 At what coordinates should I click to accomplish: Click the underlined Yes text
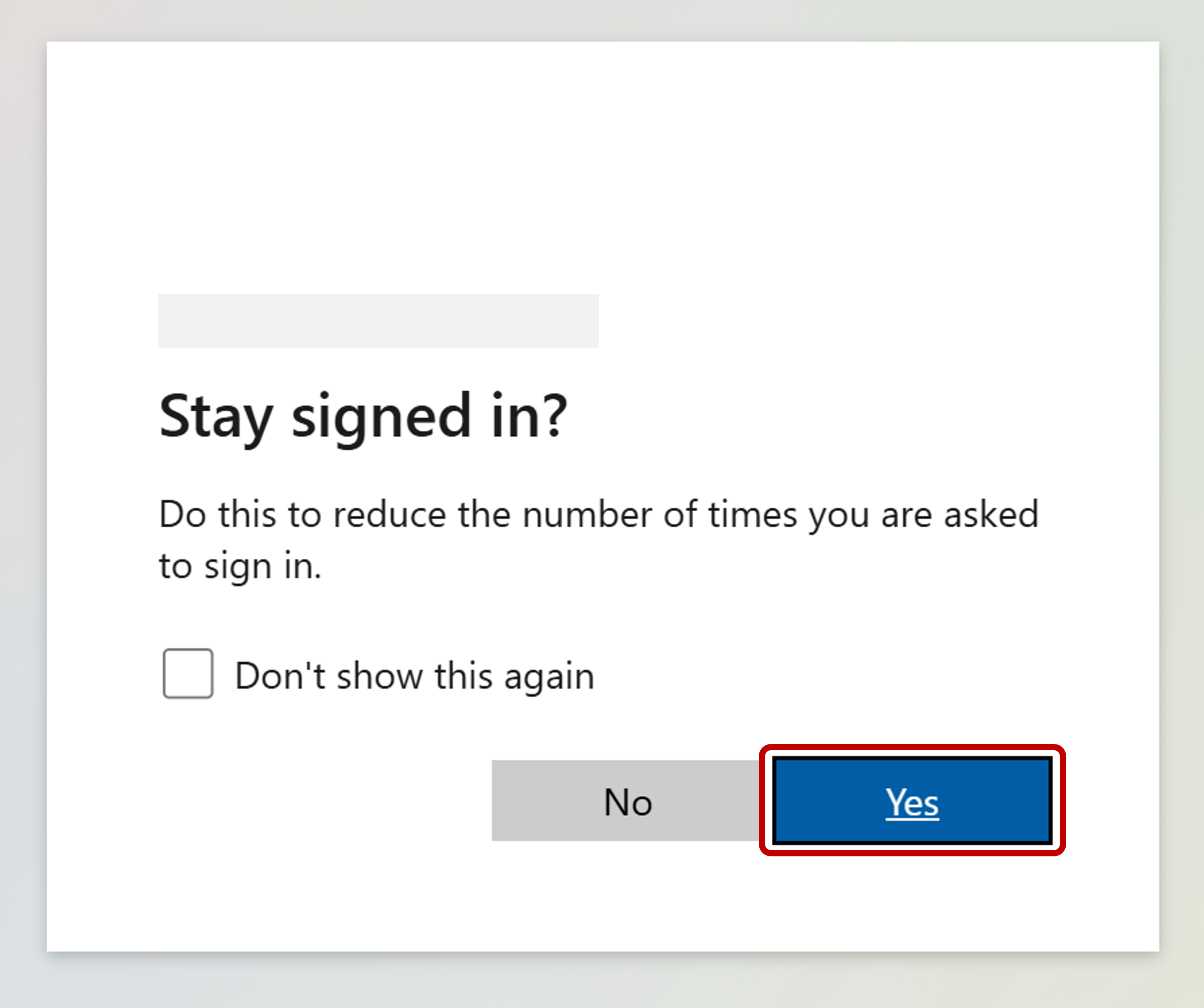[x=912, y=802]
